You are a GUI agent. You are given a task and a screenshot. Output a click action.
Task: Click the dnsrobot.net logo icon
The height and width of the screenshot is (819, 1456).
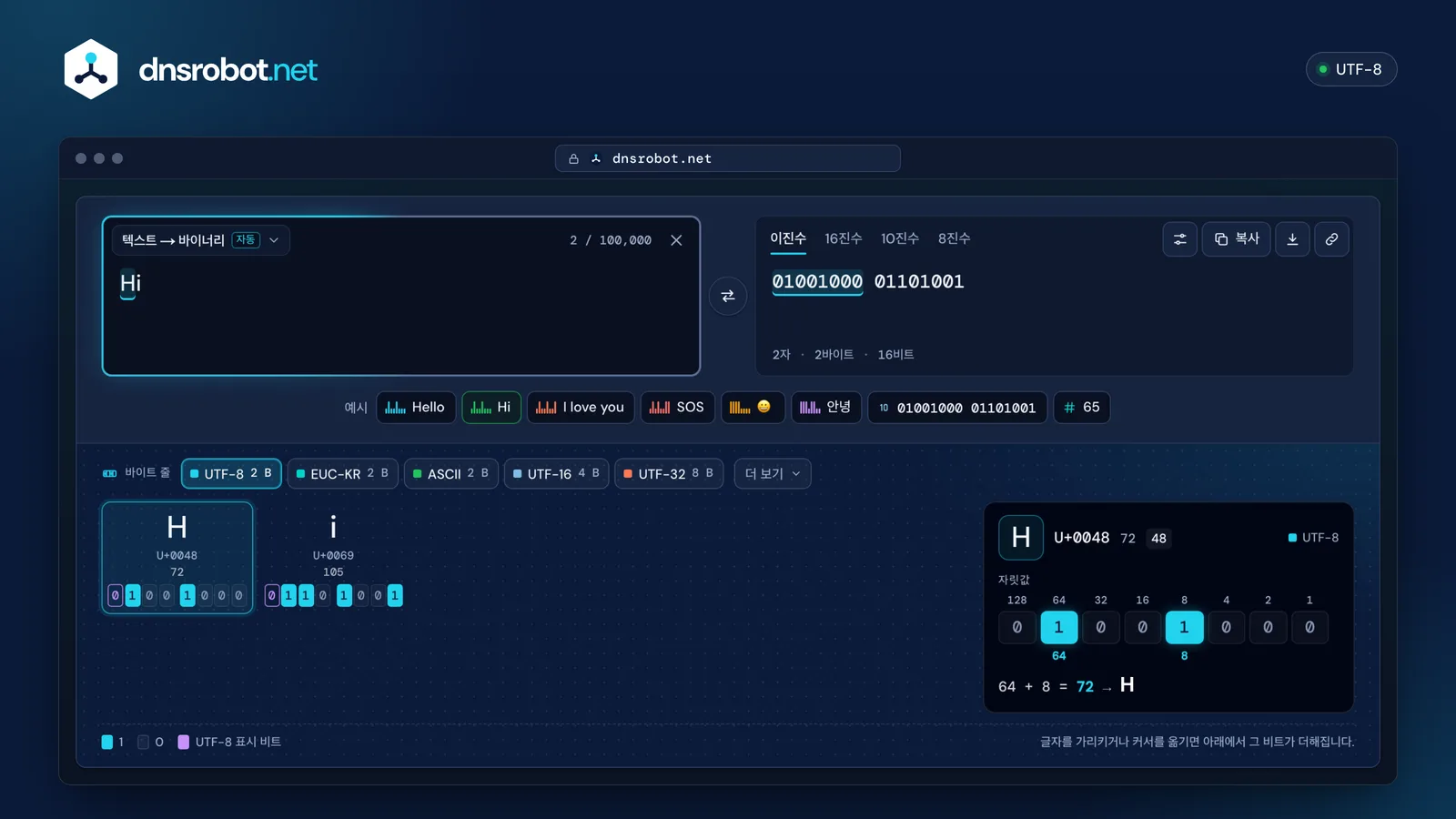[91, 69]
